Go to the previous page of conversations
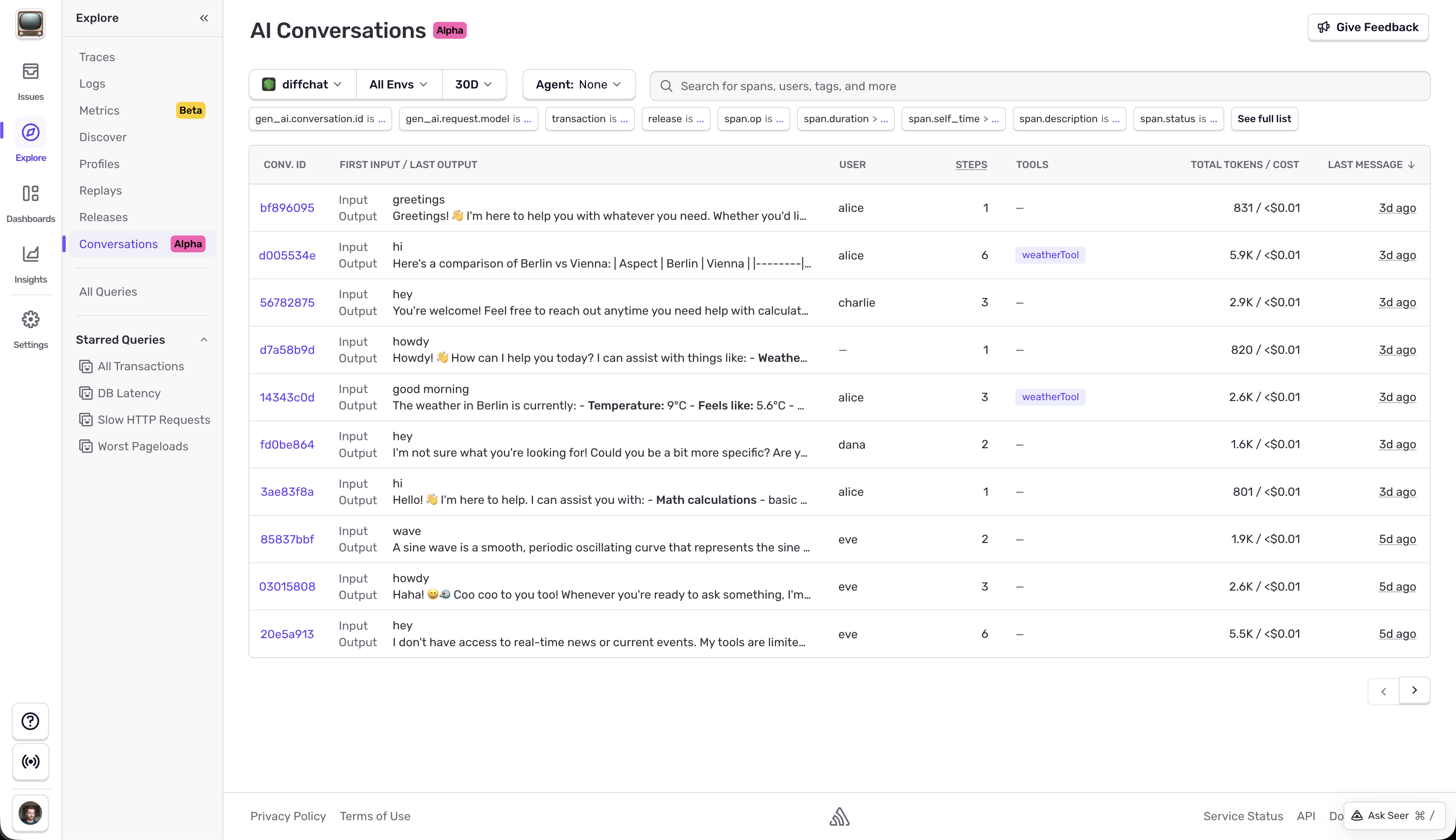 [x=1383, y=690]
